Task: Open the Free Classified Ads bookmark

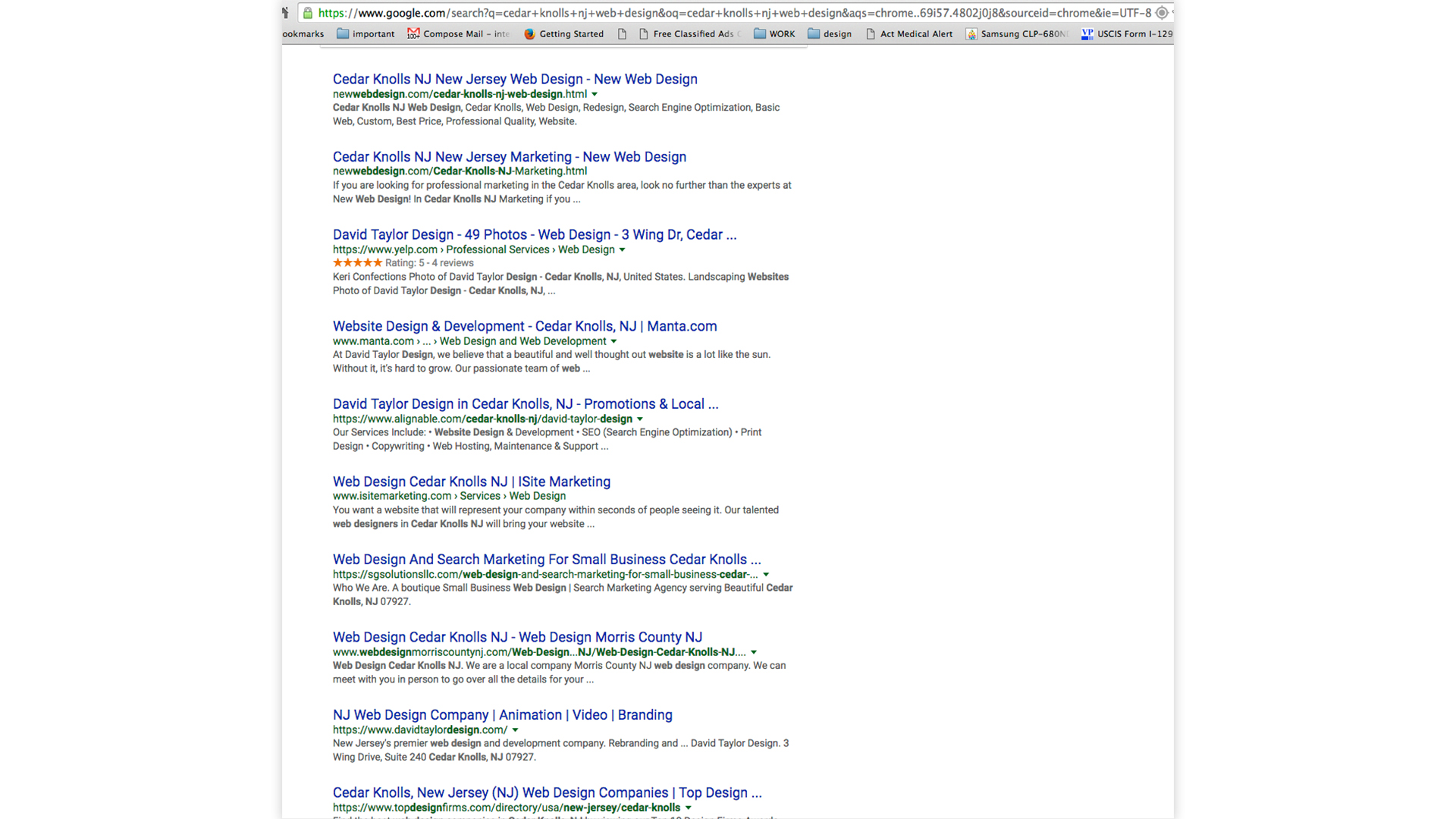Action: tap(689, 33)
